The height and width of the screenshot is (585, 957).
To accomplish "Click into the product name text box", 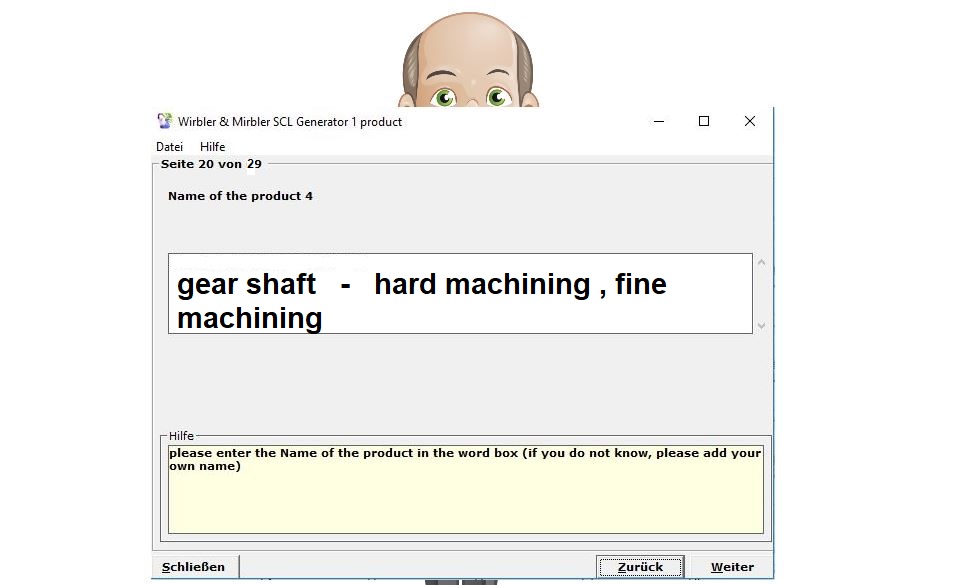I will pyautogui.click(x=459, y=293).
